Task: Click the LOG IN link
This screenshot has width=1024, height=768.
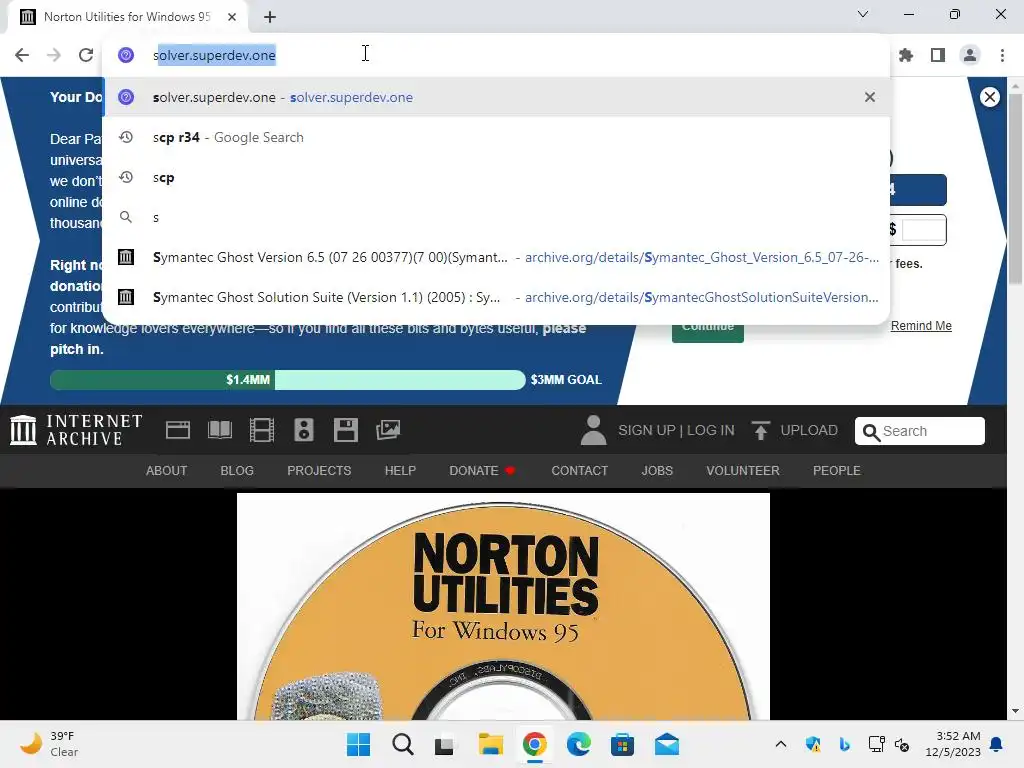Action: [711, 430]
